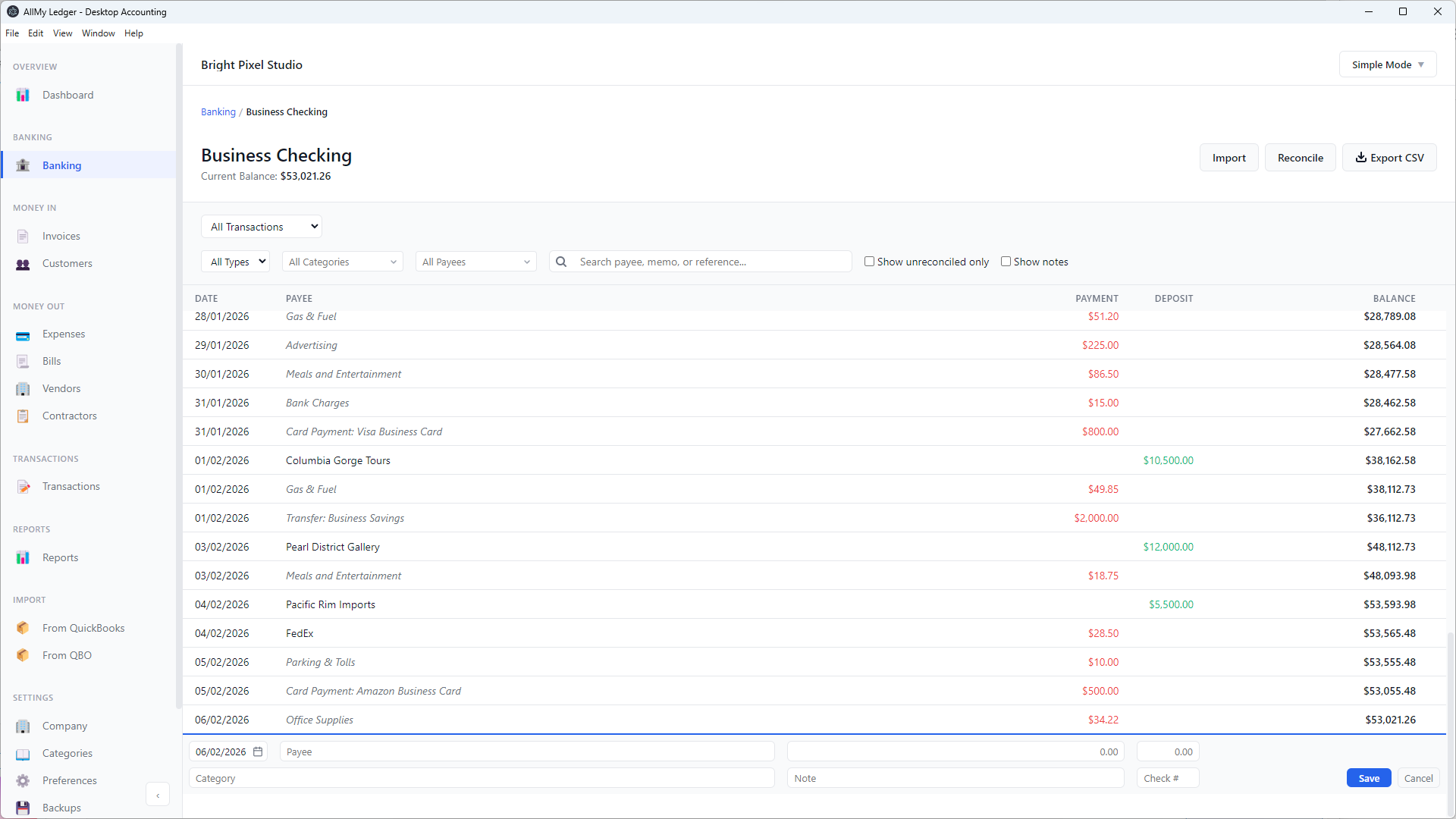
Task: Open the File menu
Action: click(12, 33)
